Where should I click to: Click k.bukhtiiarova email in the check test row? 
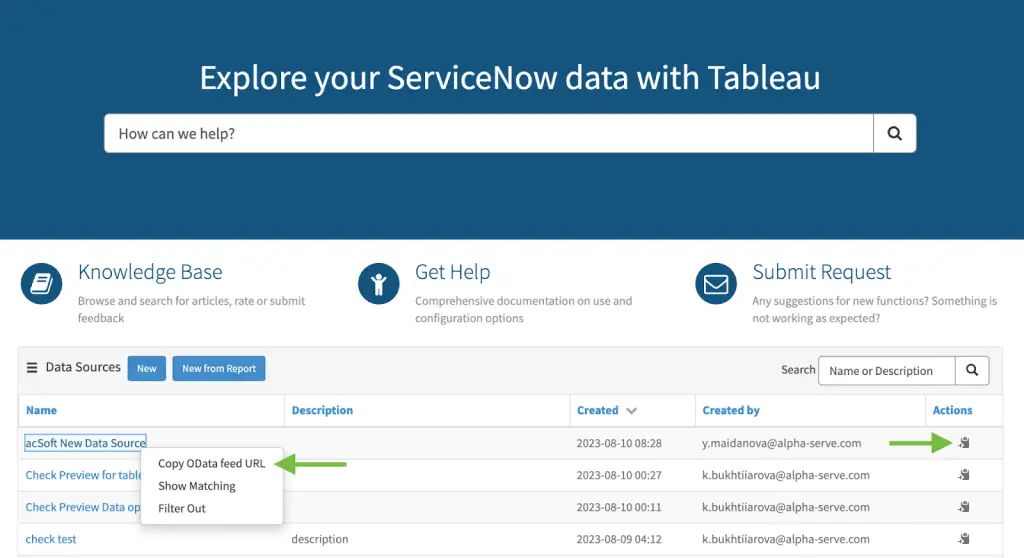click(x=786, y=539)
